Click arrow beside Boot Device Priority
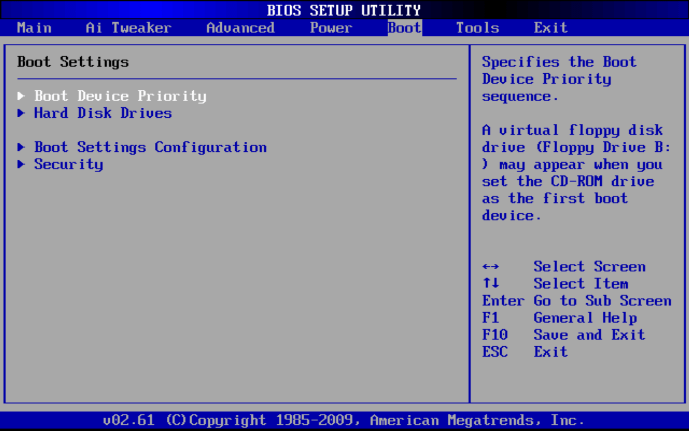This screenshot has height=431, width=689. point(21,96)
